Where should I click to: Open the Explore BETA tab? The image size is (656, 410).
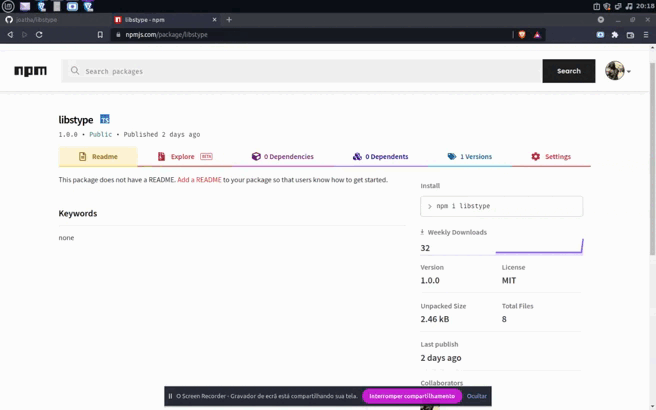point(184,156)
